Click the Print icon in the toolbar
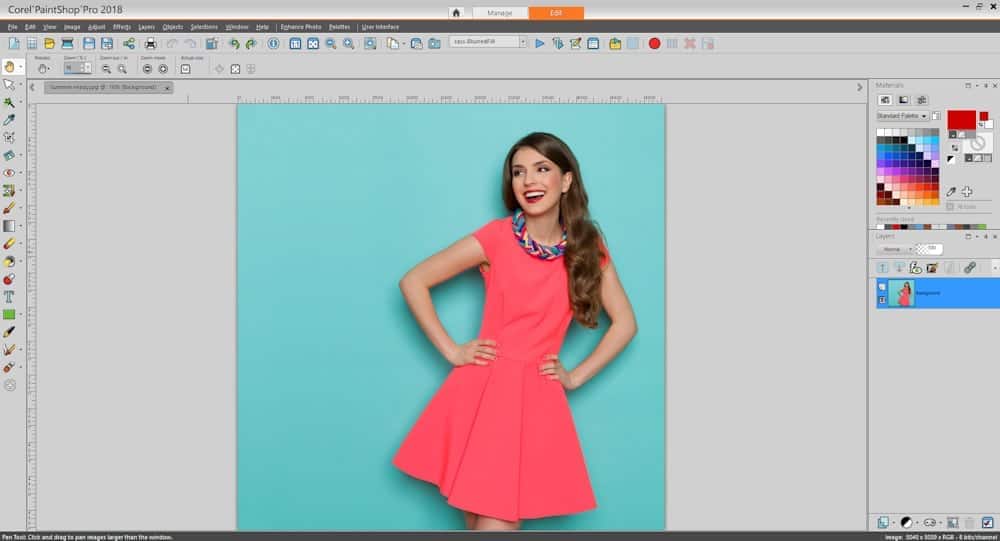The height and width of the screenshot is (541, 1000). click(150, 44)
